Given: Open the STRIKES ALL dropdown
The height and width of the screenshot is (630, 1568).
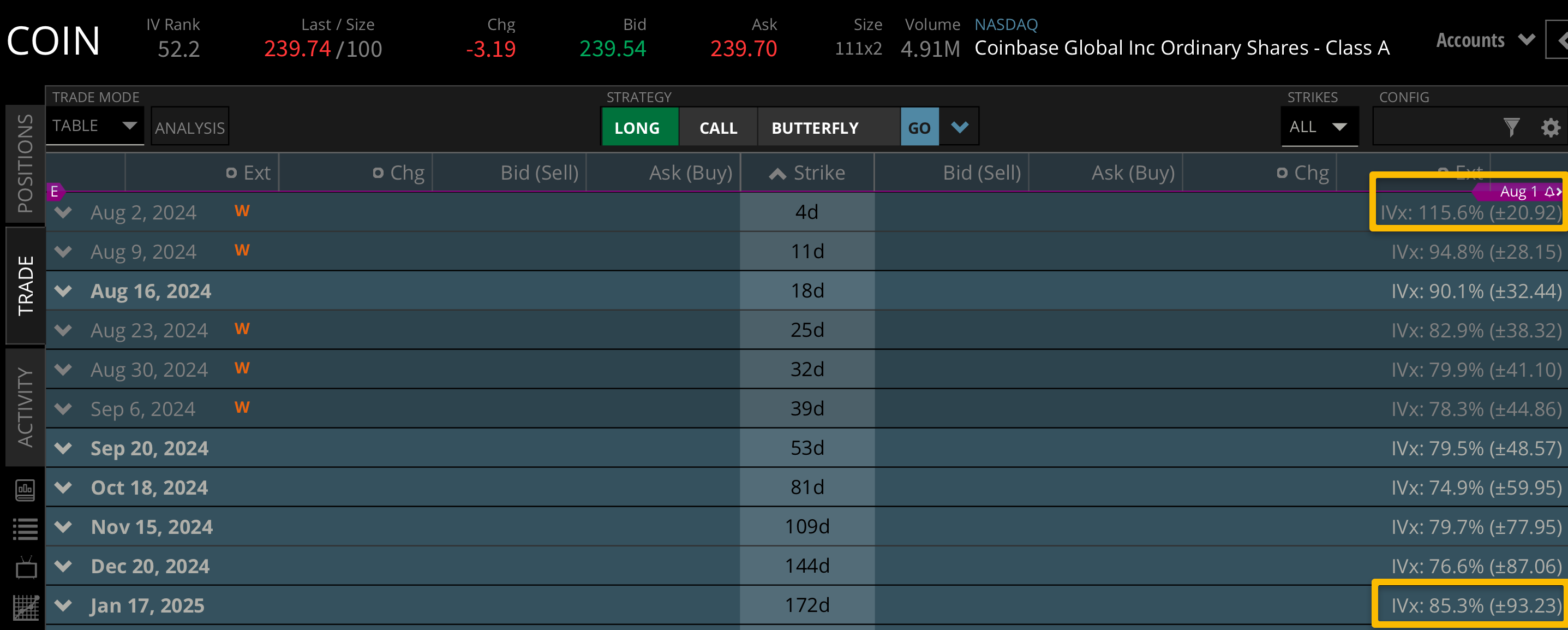Looking at the screenshot, I should [x=1319, y=127].
